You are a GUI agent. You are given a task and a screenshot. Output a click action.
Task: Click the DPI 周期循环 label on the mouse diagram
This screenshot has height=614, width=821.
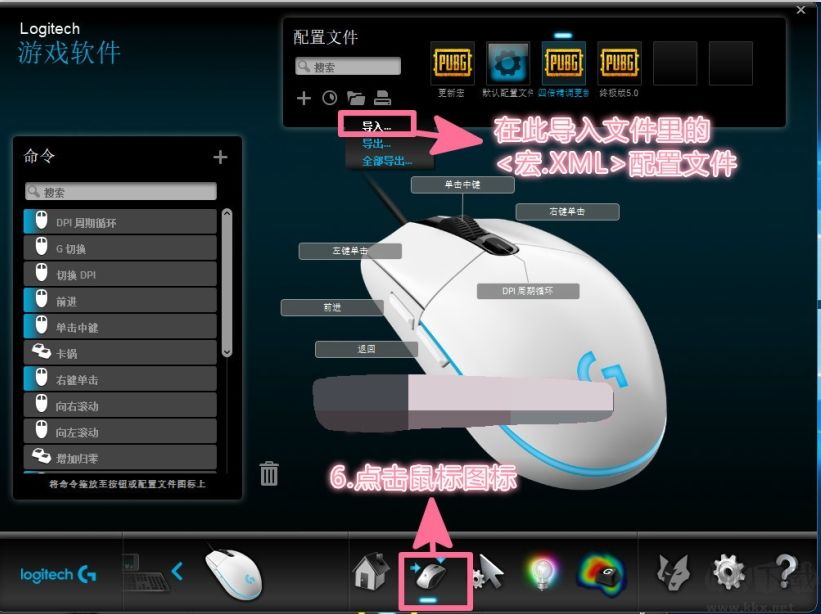[x=528, y=291]
